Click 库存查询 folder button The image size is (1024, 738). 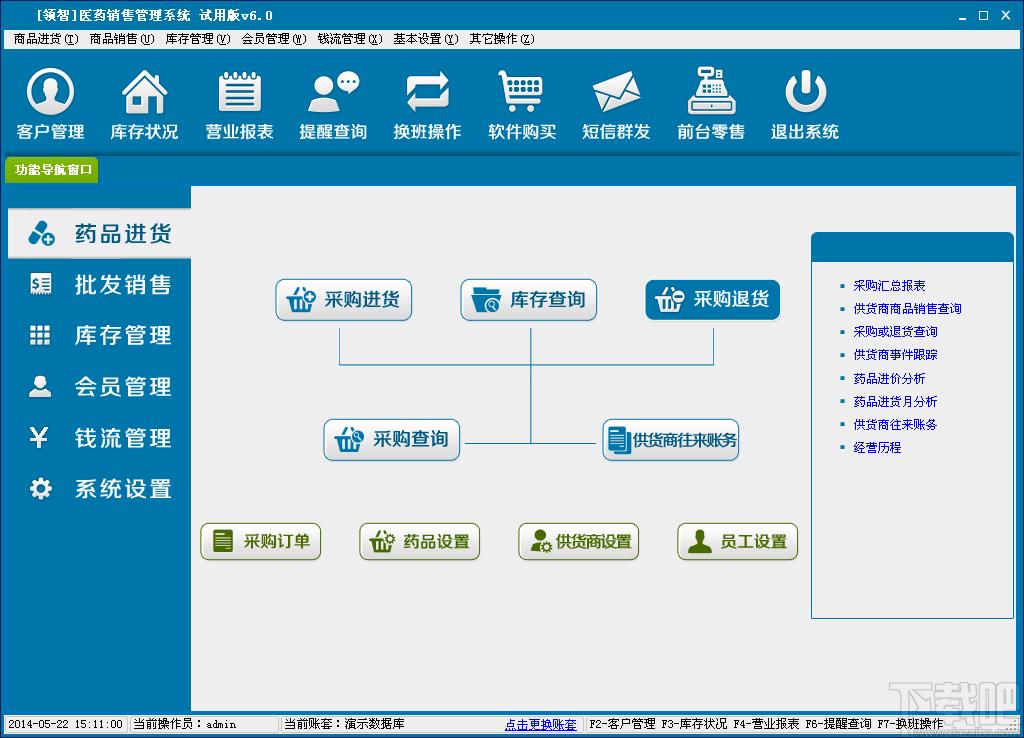(x=528, y=300)
